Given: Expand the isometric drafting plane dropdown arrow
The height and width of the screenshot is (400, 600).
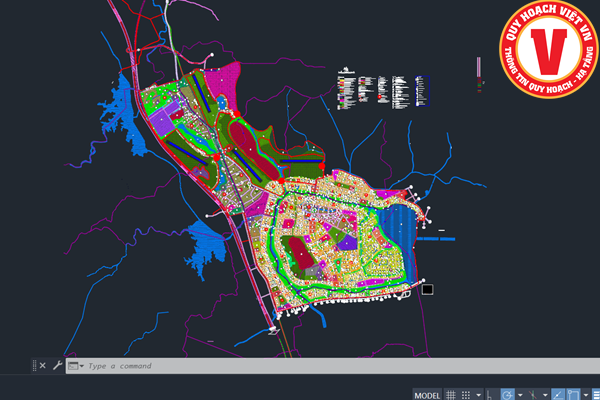Looking at the screenshot, I should click(547, 394).
